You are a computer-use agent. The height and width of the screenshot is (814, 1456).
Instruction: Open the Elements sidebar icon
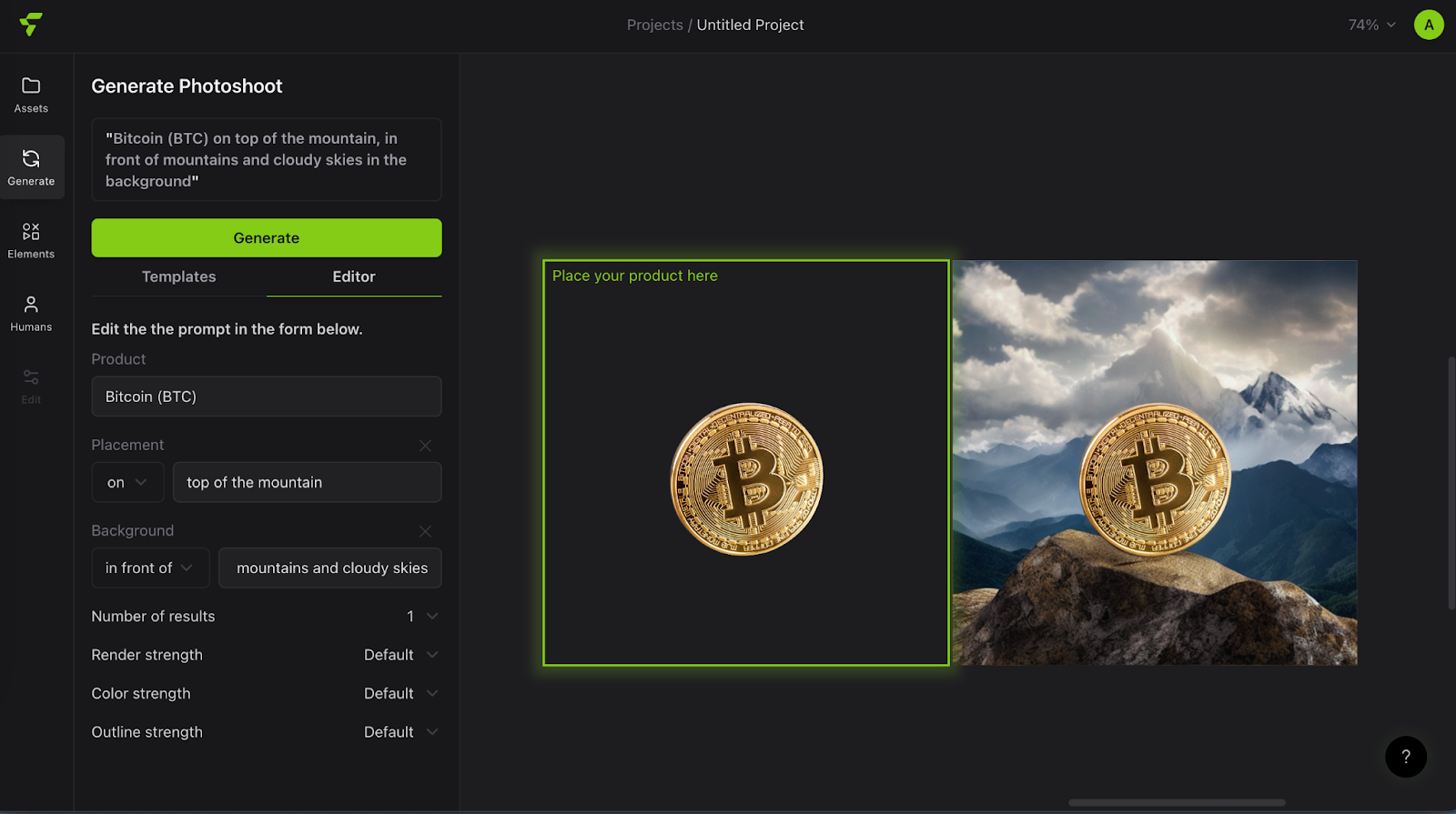pyautogui.click(x=31, y=232)
